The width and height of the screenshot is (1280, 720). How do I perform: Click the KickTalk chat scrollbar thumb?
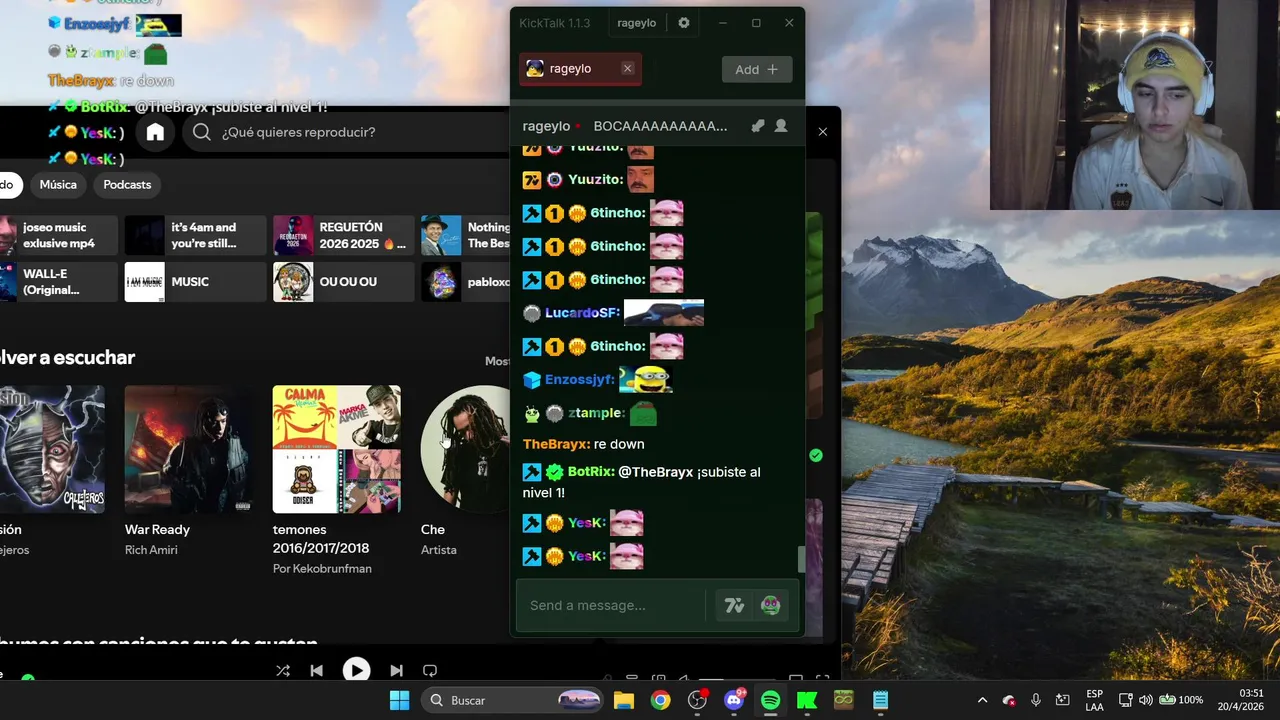point(800,560)
